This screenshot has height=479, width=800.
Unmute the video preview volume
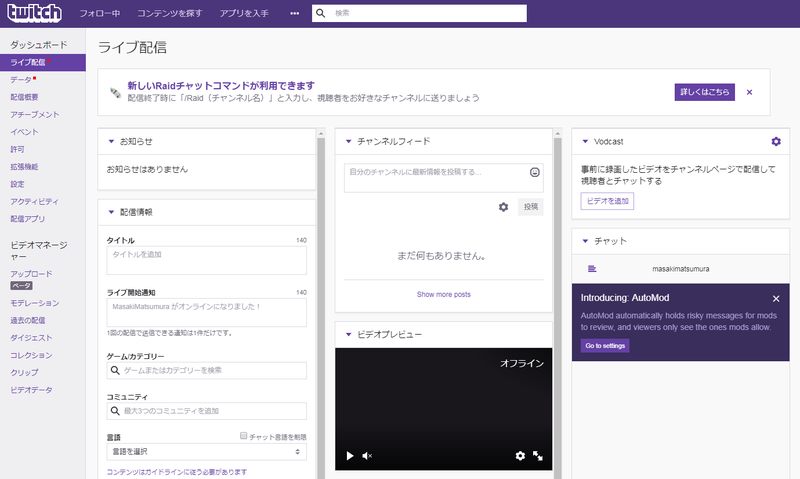point(367,456)
